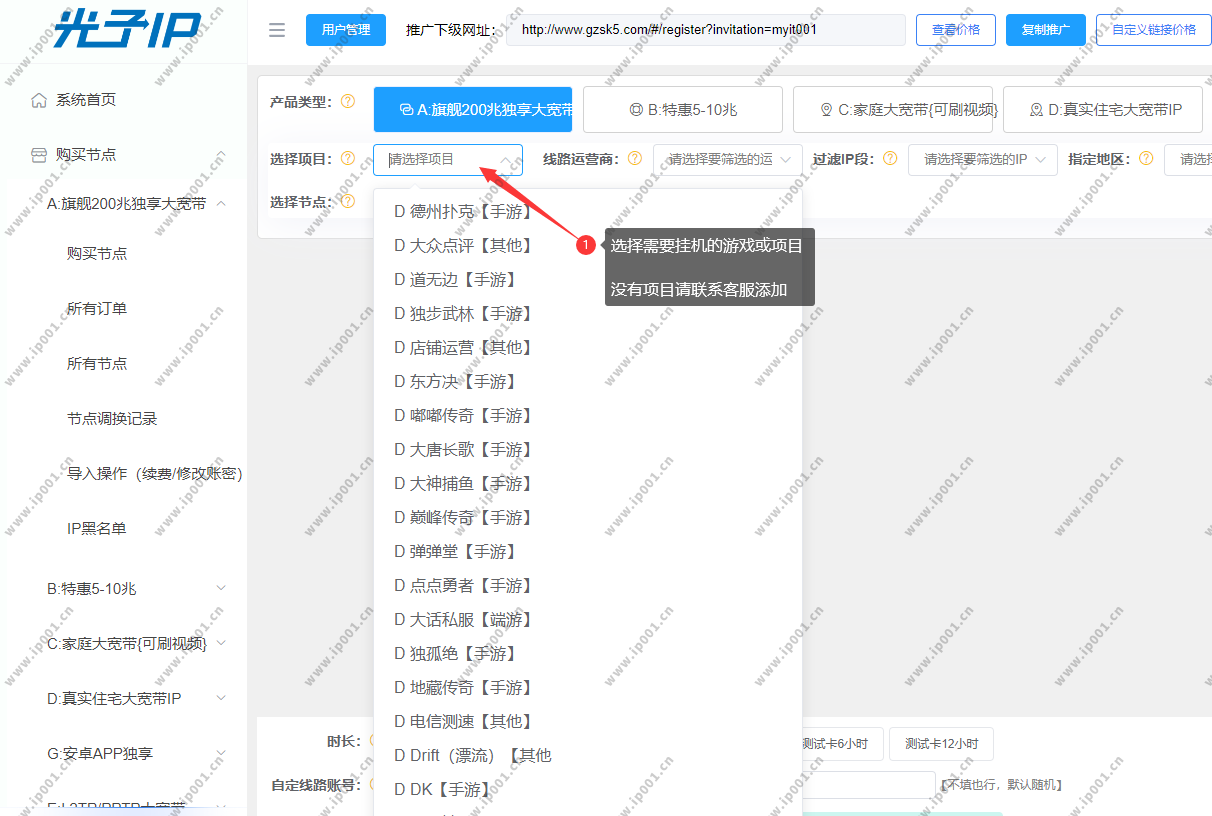Select the 测试卡12小时 duration option
Screen dimensions: 1212x816
tap(941, 744)
